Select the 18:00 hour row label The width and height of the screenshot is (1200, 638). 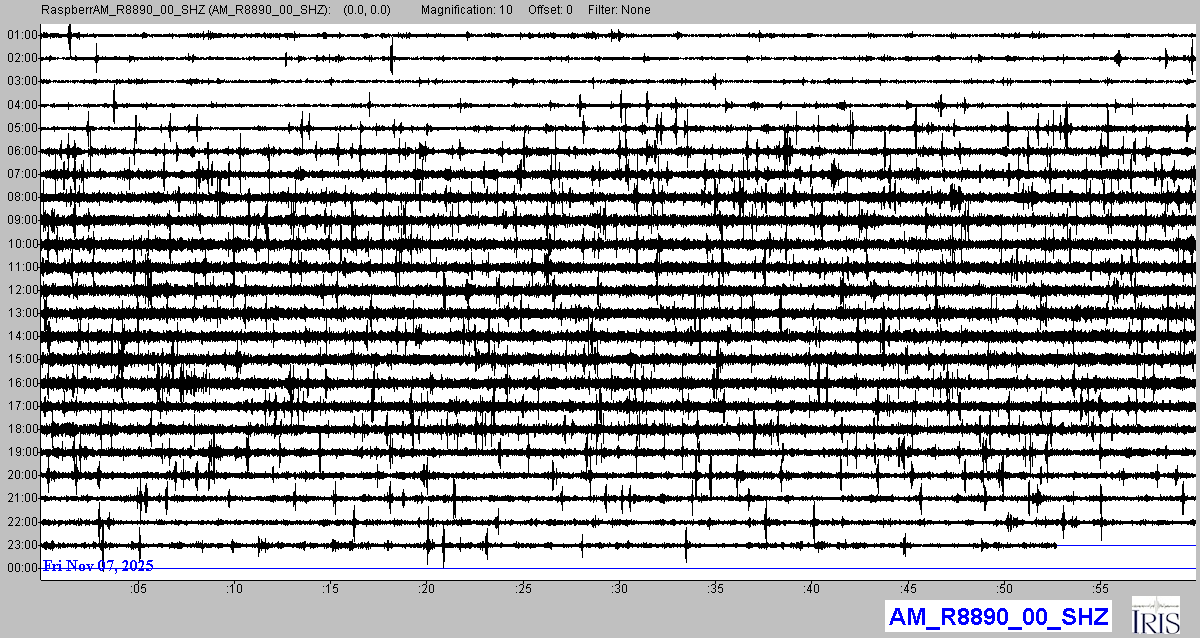21,429
